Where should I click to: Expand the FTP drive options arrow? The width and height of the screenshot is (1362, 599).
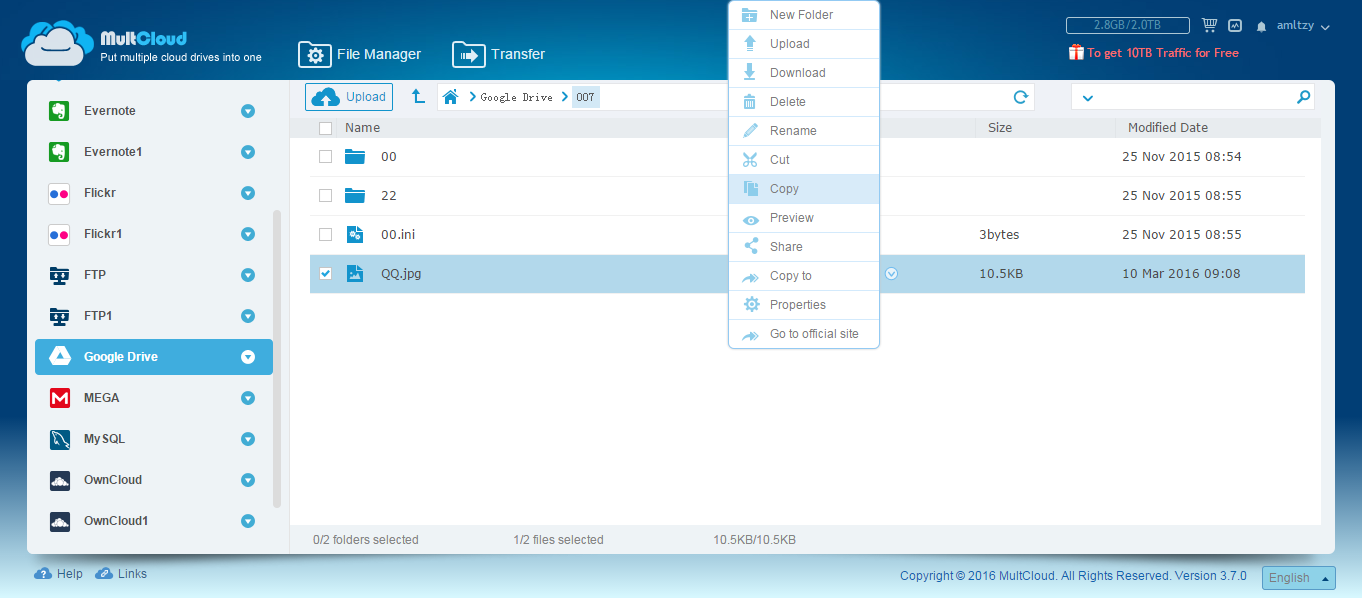pyautogui.click(x=248, y=275)
